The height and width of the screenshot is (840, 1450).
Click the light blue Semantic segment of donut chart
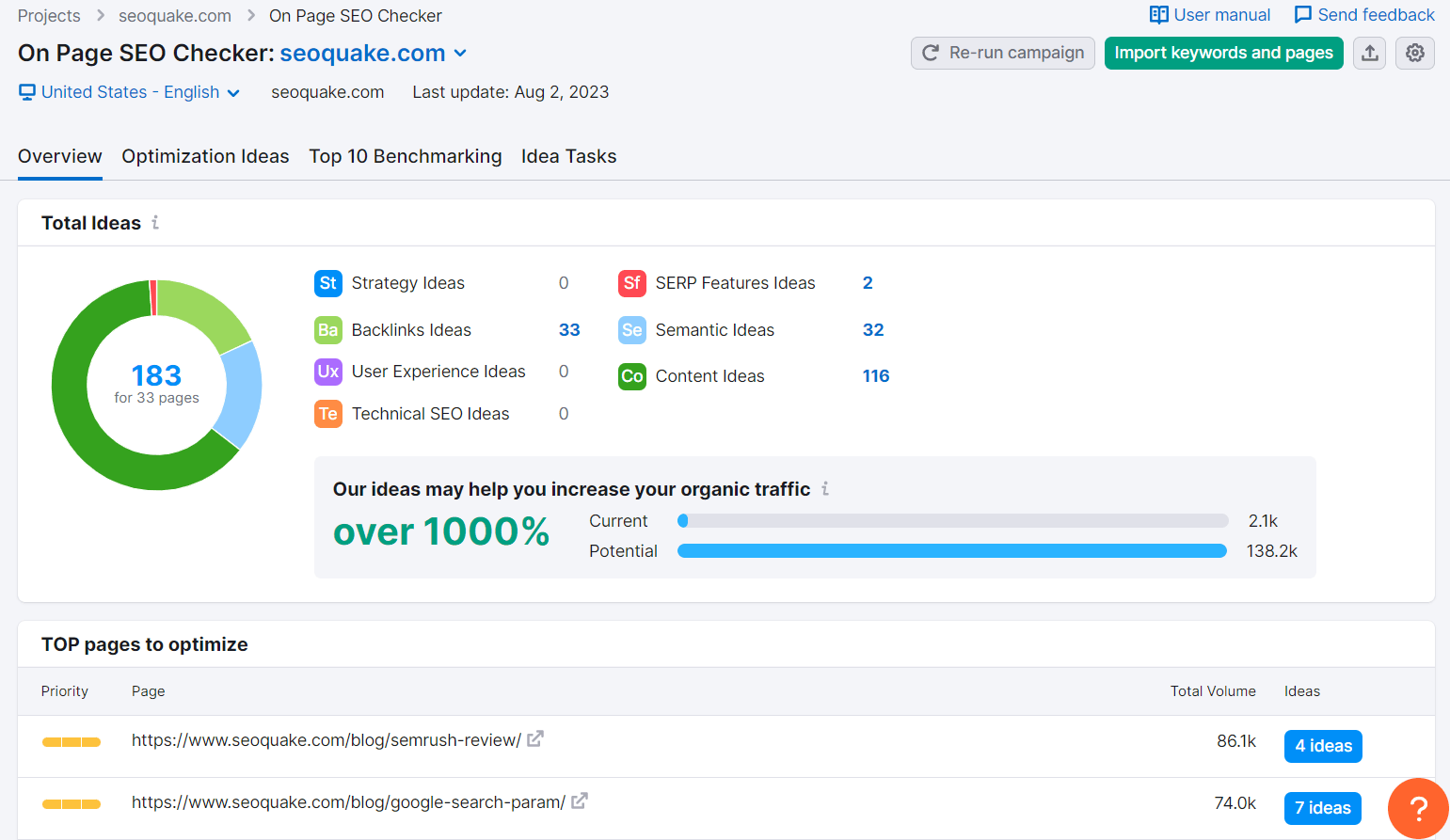click(241, 393)
